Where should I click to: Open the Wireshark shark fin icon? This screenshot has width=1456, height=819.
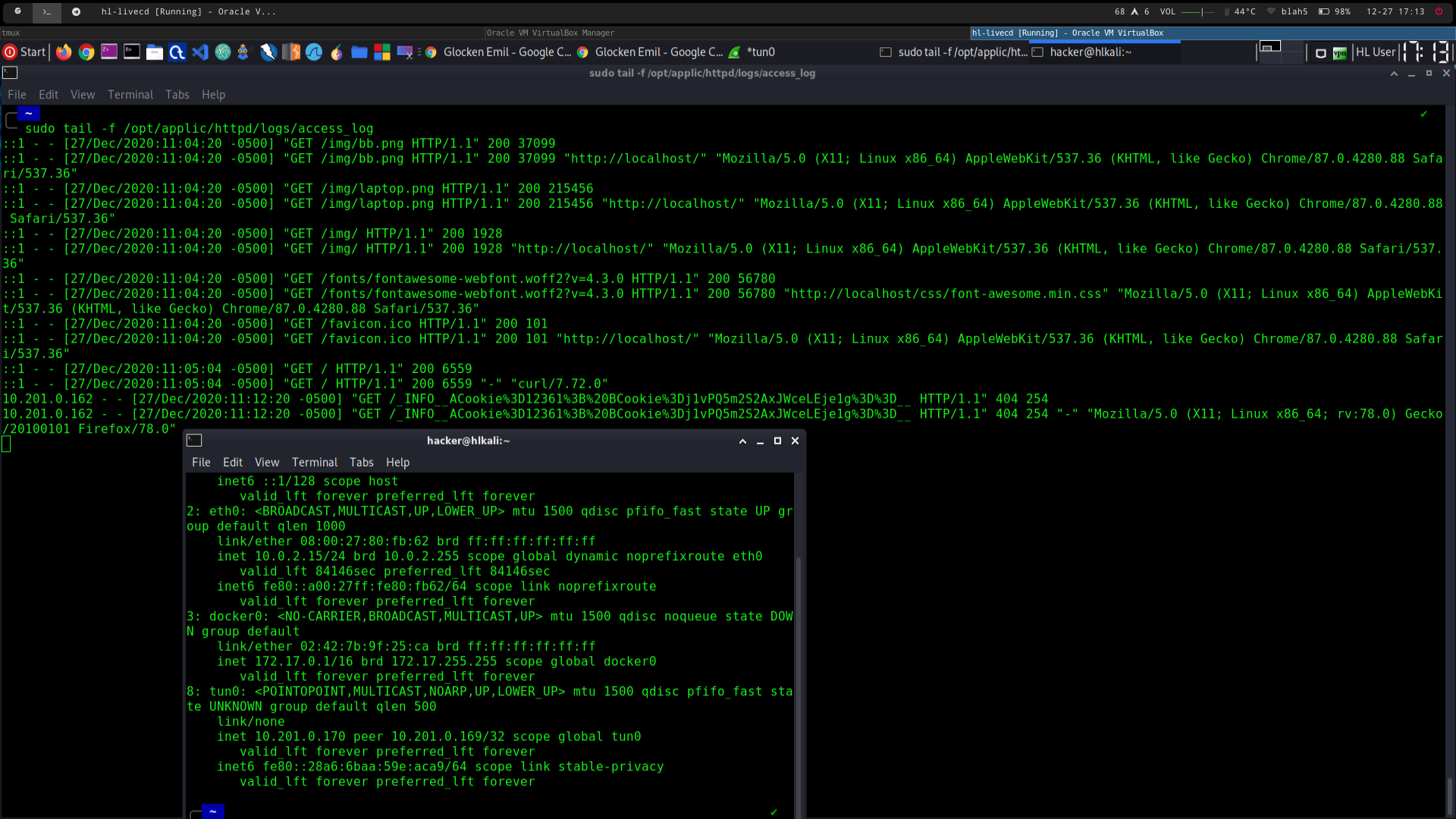pos(314,52)
